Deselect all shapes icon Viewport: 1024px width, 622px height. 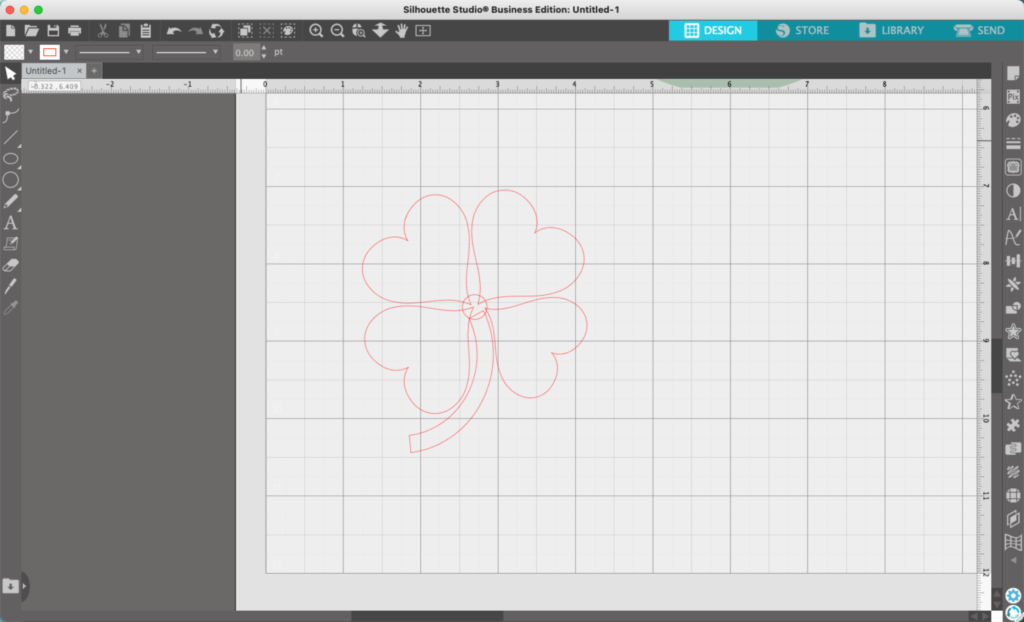[x=266, y=31]
